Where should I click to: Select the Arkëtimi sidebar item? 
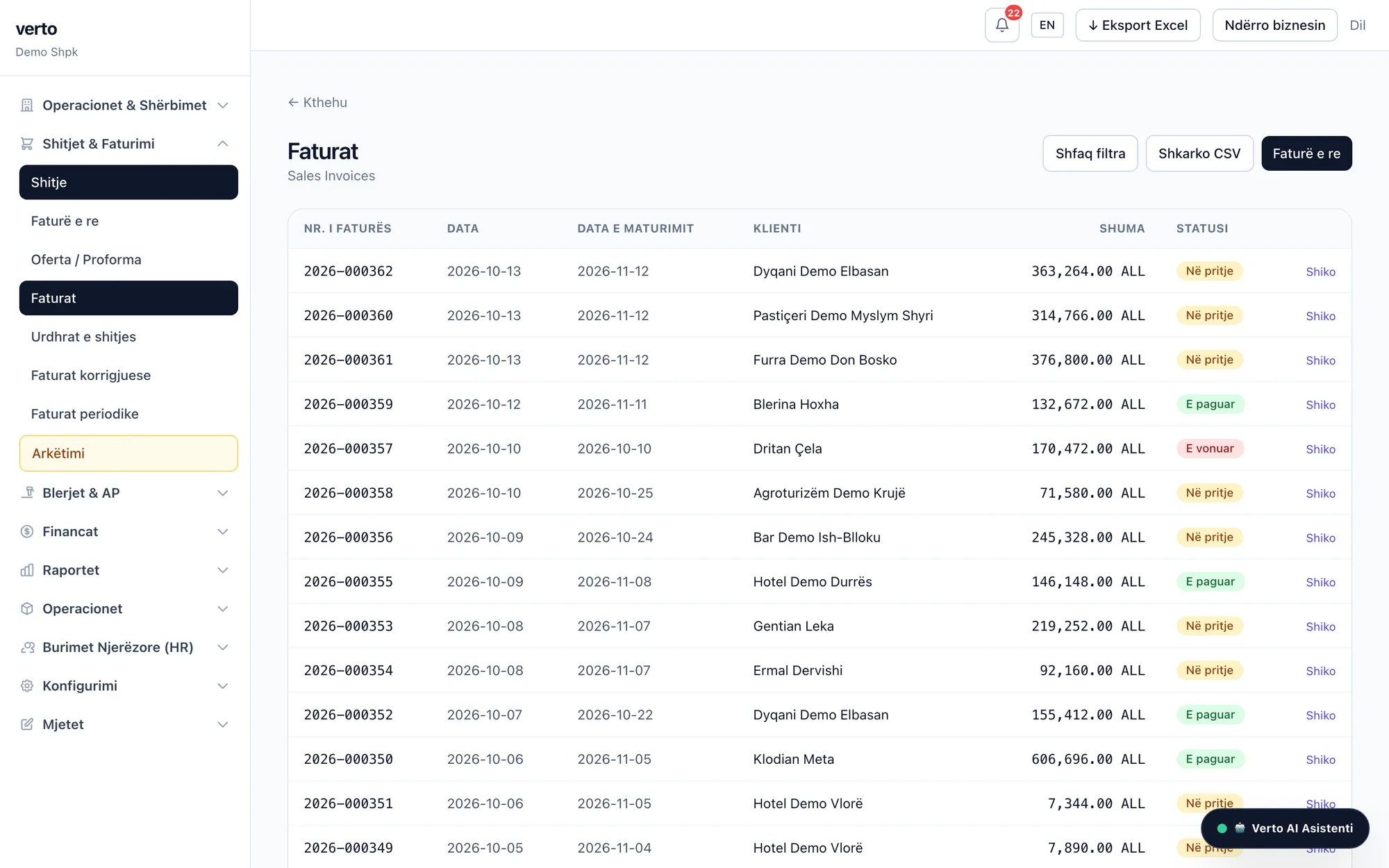tap(128, 453)
